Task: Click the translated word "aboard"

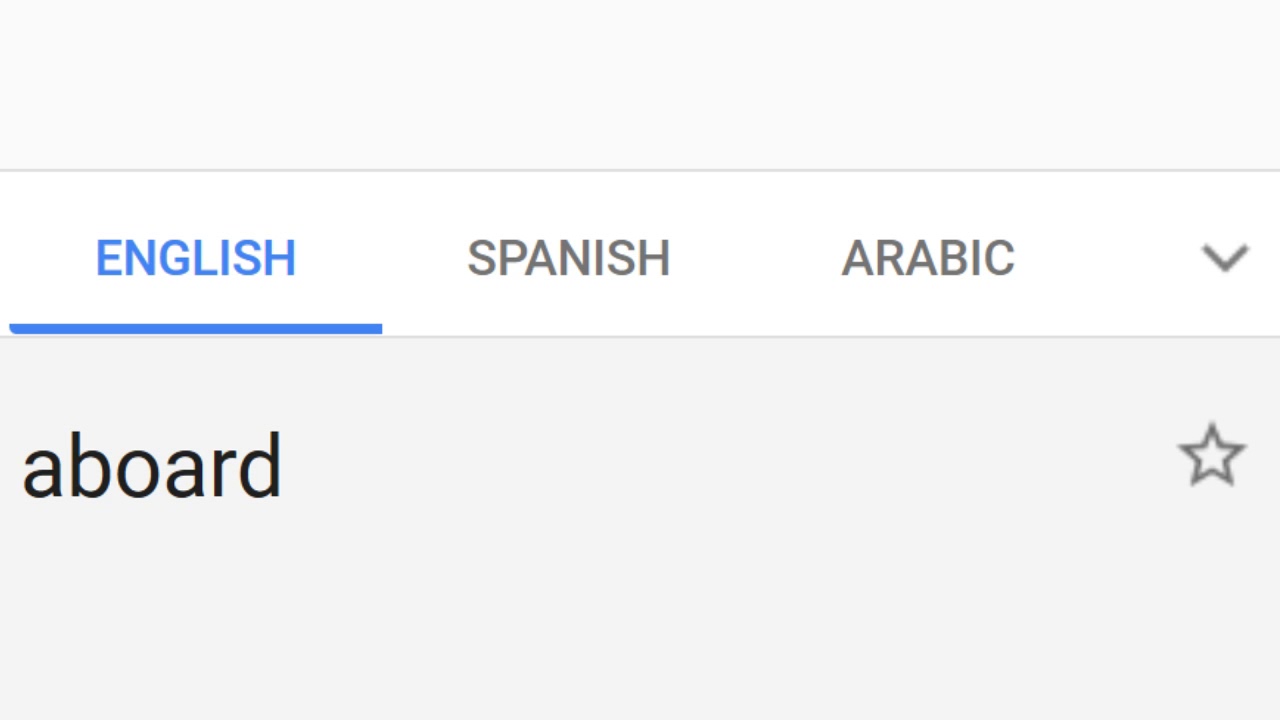Action: 152,467
